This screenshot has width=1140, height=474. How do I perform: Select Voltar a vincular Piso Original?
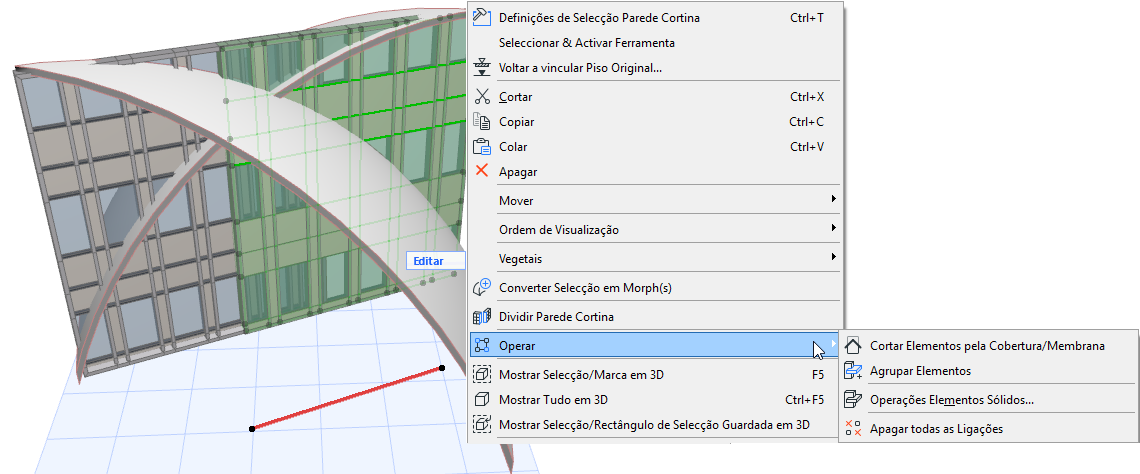pos(655,68)
